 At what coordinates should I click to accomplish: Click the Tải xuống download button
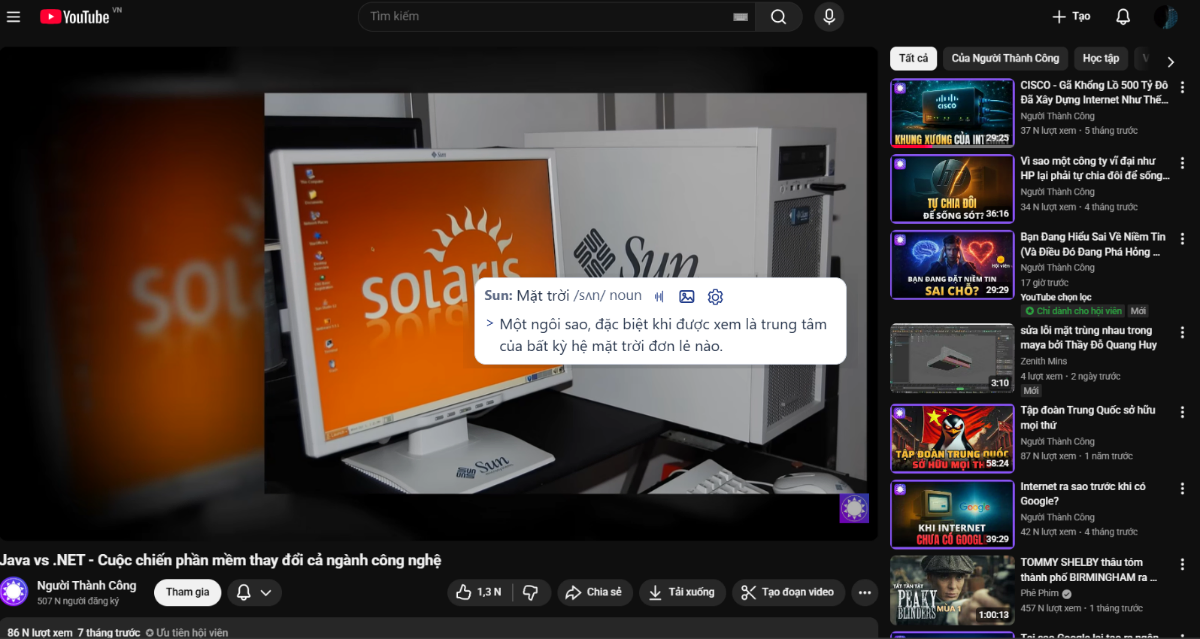pos(682,592)
